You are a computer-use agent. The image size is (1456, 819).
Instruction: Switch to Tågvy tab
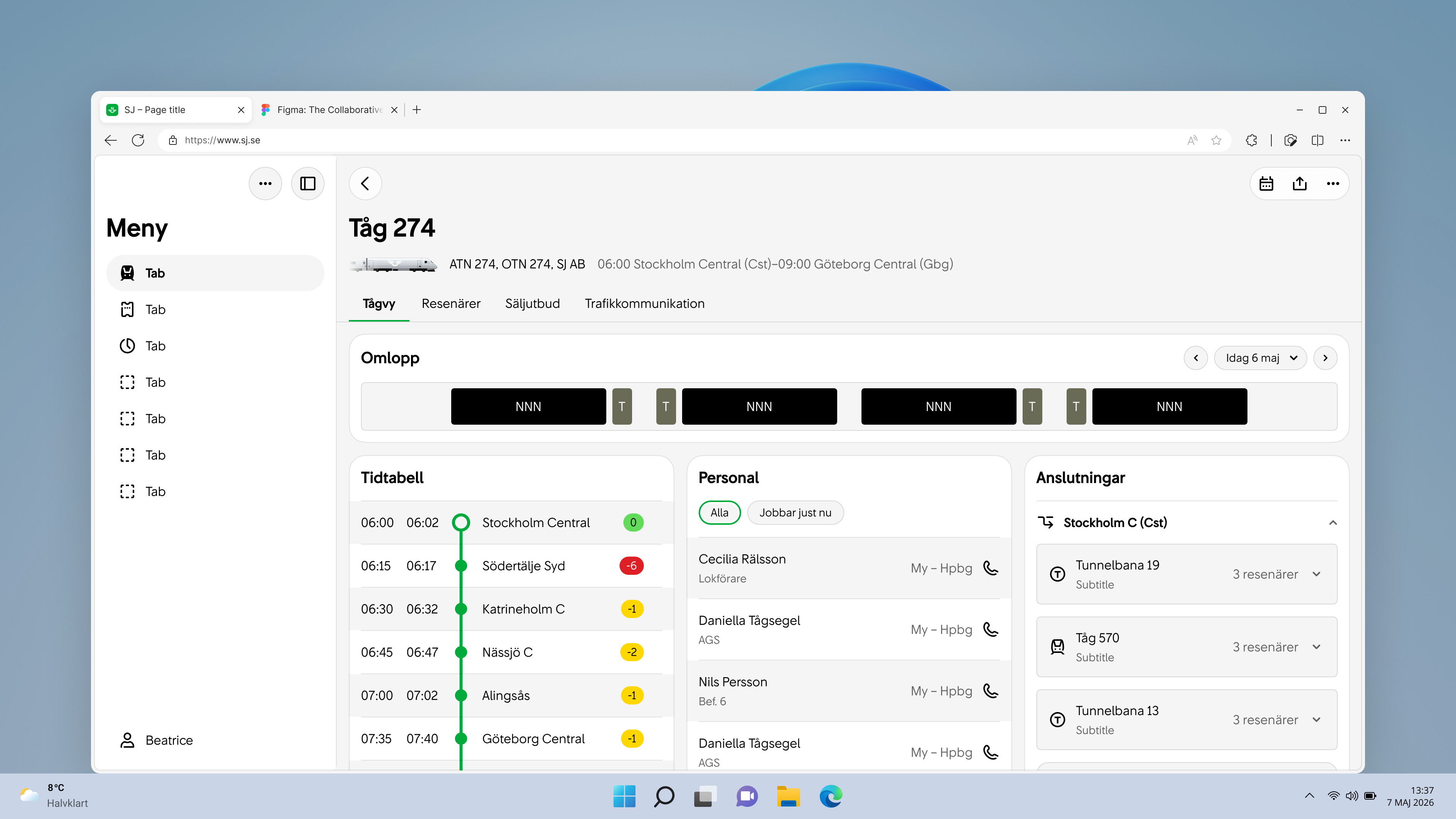coord(379,303)
